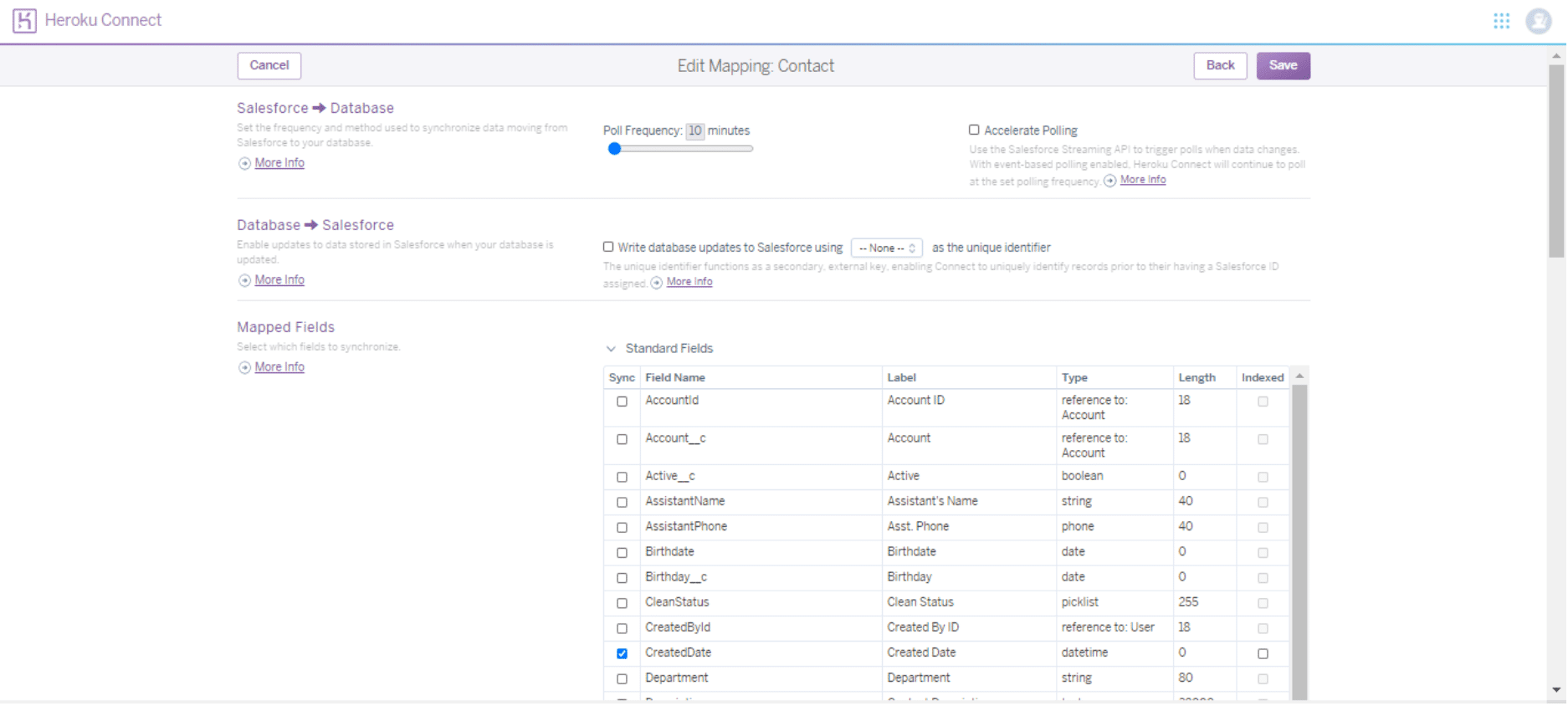Click the info icon beside Accelerate Polling More Info

[x=1110, y=181]
